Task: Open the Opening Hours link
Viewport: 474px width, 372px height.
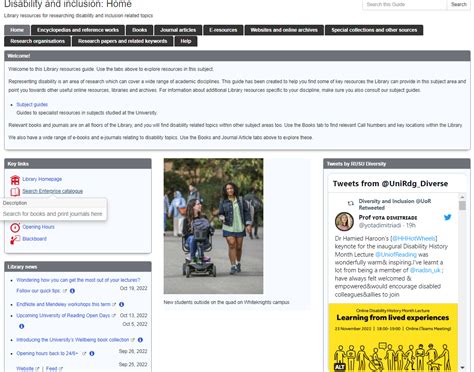Action: tap(38, 227)
